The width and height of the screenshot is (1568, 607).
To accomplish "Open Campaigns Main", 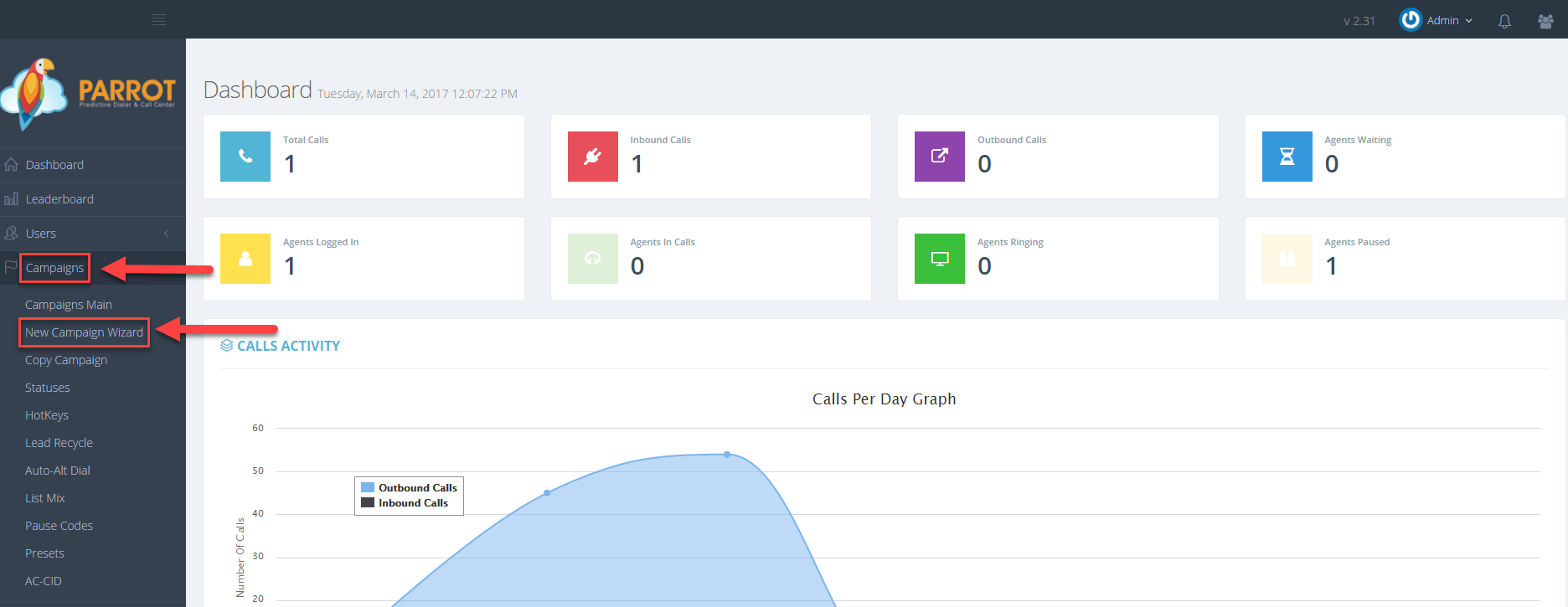I will pyautogui.click(x=69, y=305).
